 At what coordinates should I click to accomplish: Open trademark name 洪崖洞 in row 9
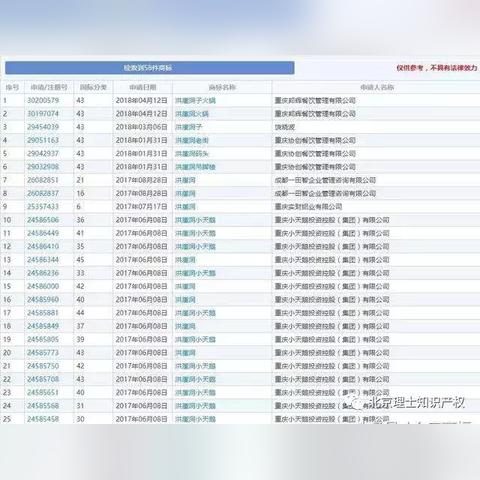[185, 207]
